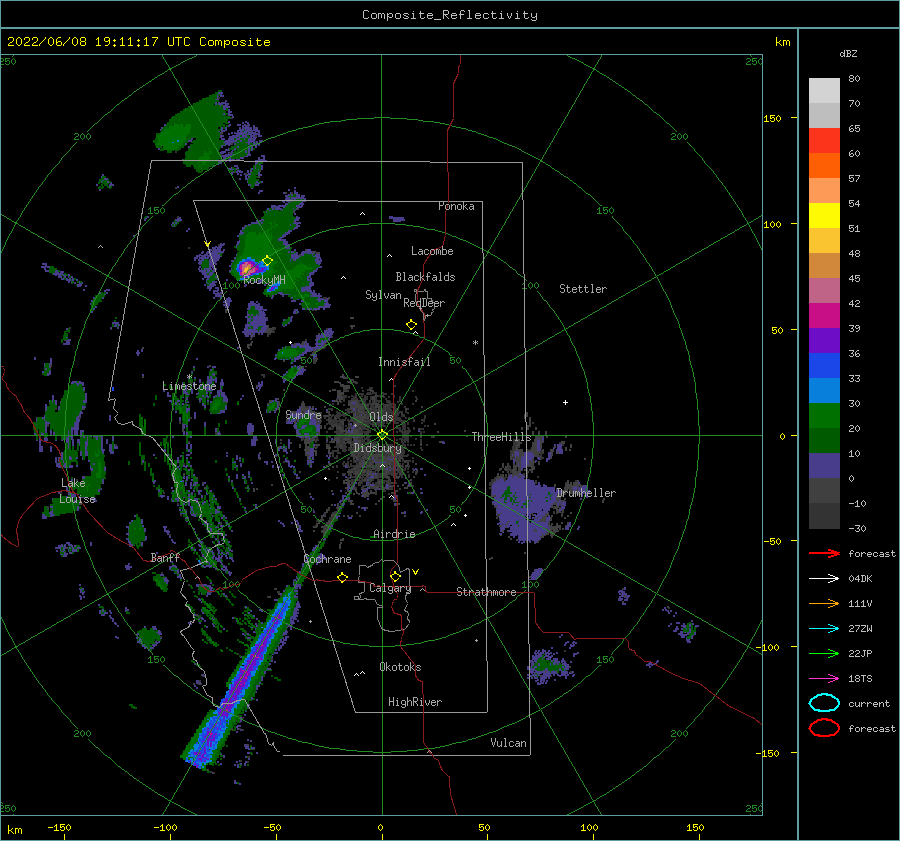The image size is (900, 841).
Task: Click the yellow diamond marker inside Calgary
Action: click(x=395, y=576)
